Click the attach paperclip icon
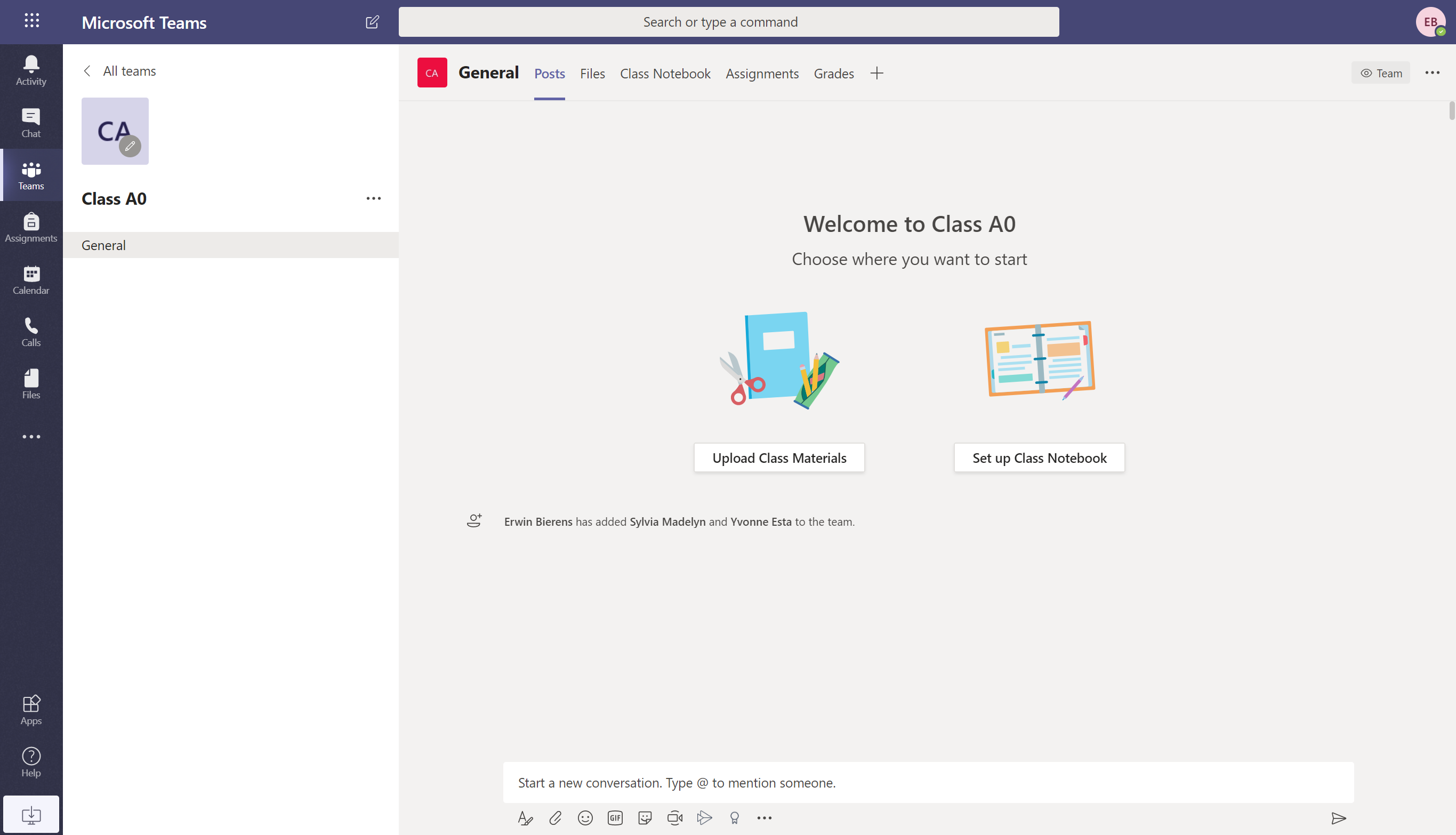 pos(555,818)
